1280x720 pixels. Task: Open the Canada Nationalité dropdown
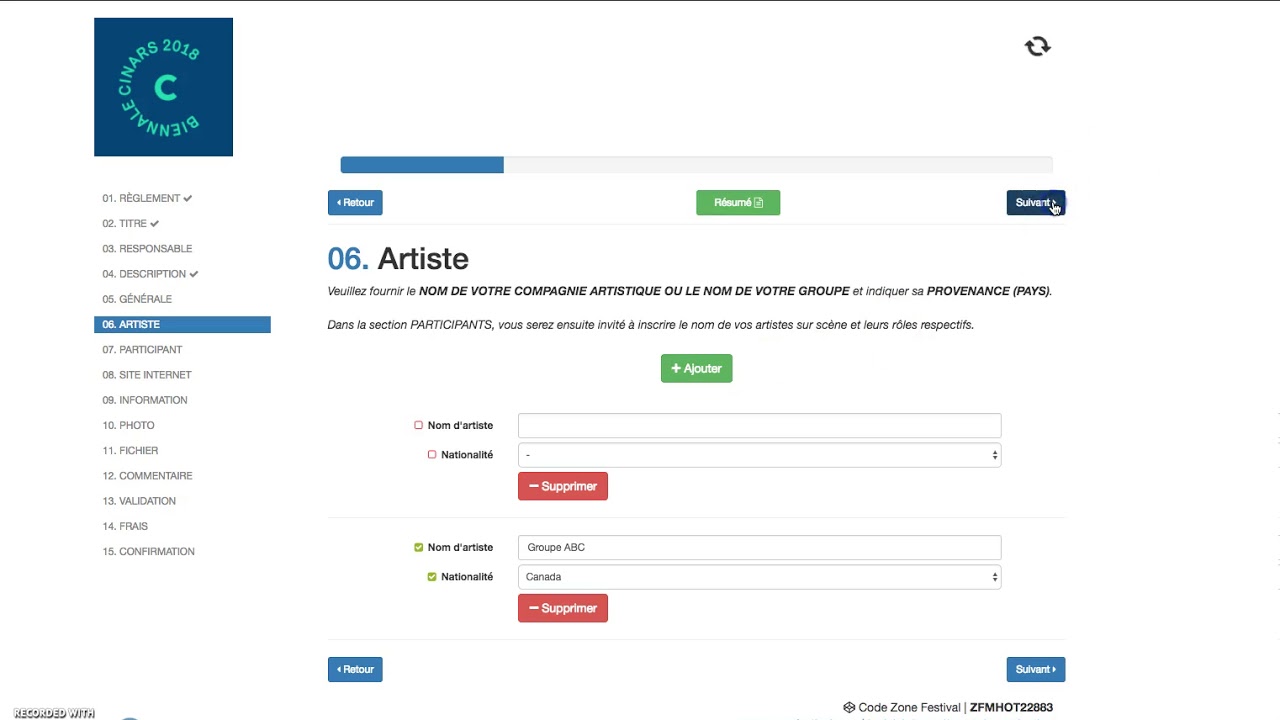pyautogui.click(x=759, y=577)
